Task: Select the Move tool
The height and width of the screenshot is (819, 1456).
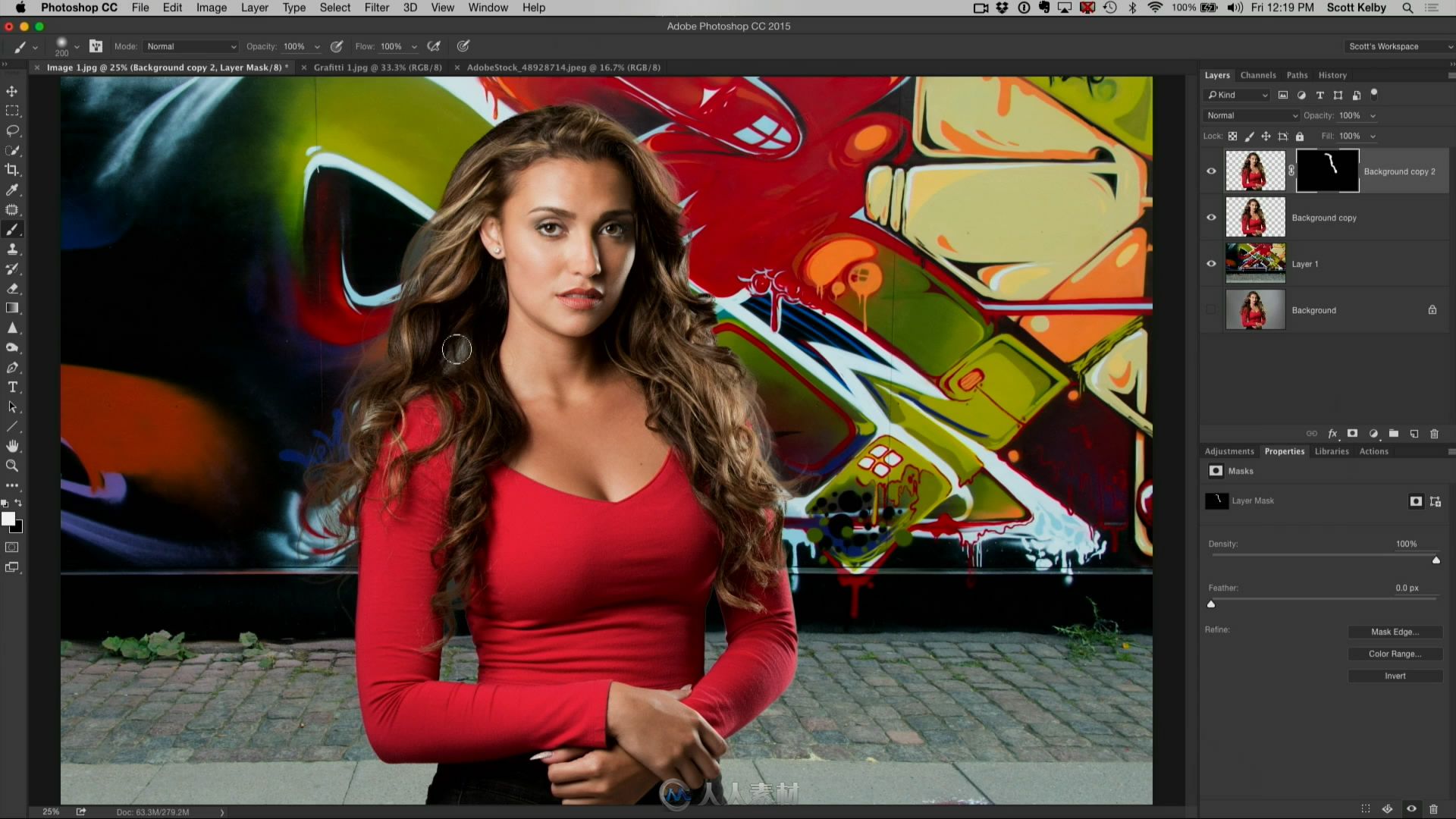Action: pos(12,90)
